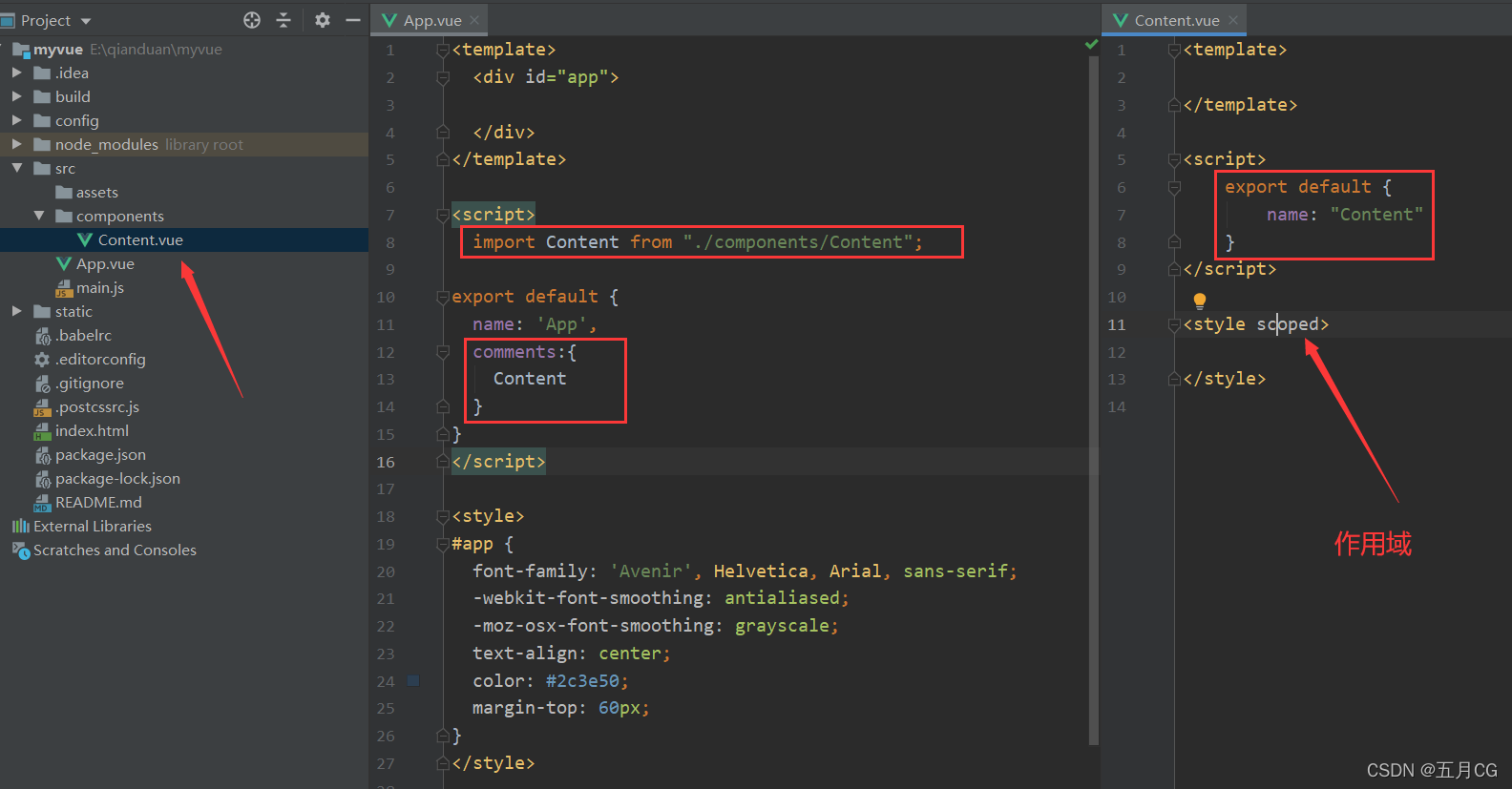Fold the #app rule at App.vue line 19
The image size is (1512, 789).
[443, 544]
